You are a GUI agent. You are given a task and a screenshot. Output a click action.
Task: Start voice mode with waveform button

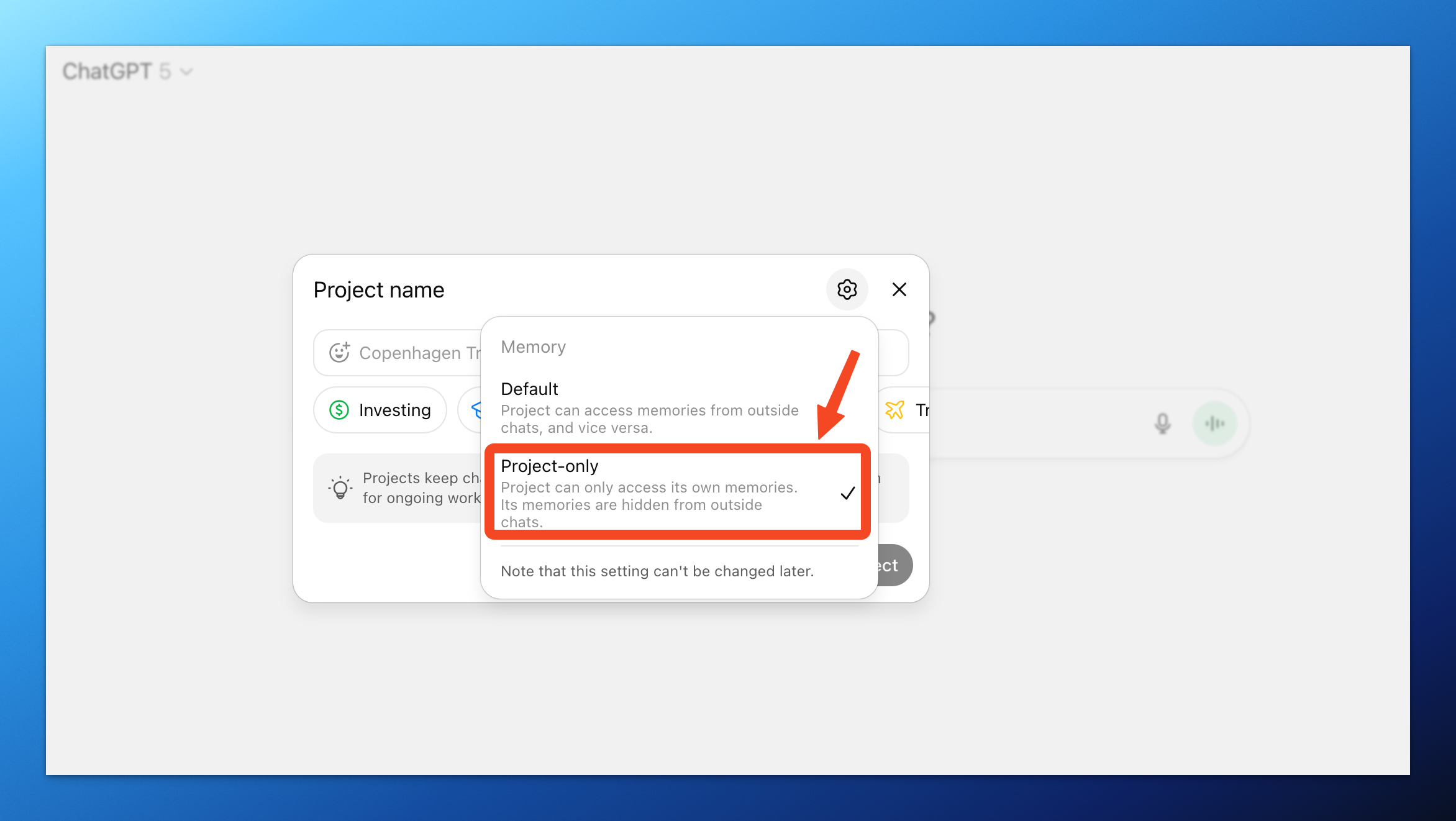tap(1214, 424)
